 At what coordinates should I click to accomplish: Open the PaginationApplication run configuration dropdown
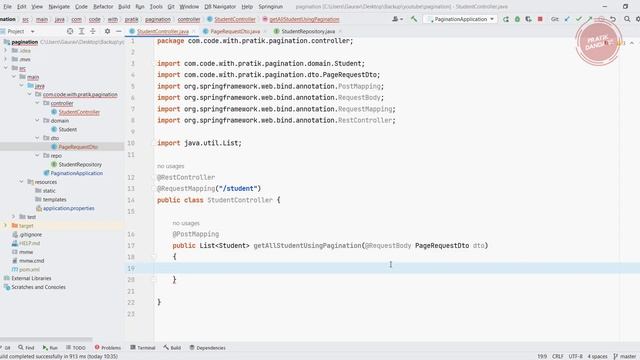(460, 19)
